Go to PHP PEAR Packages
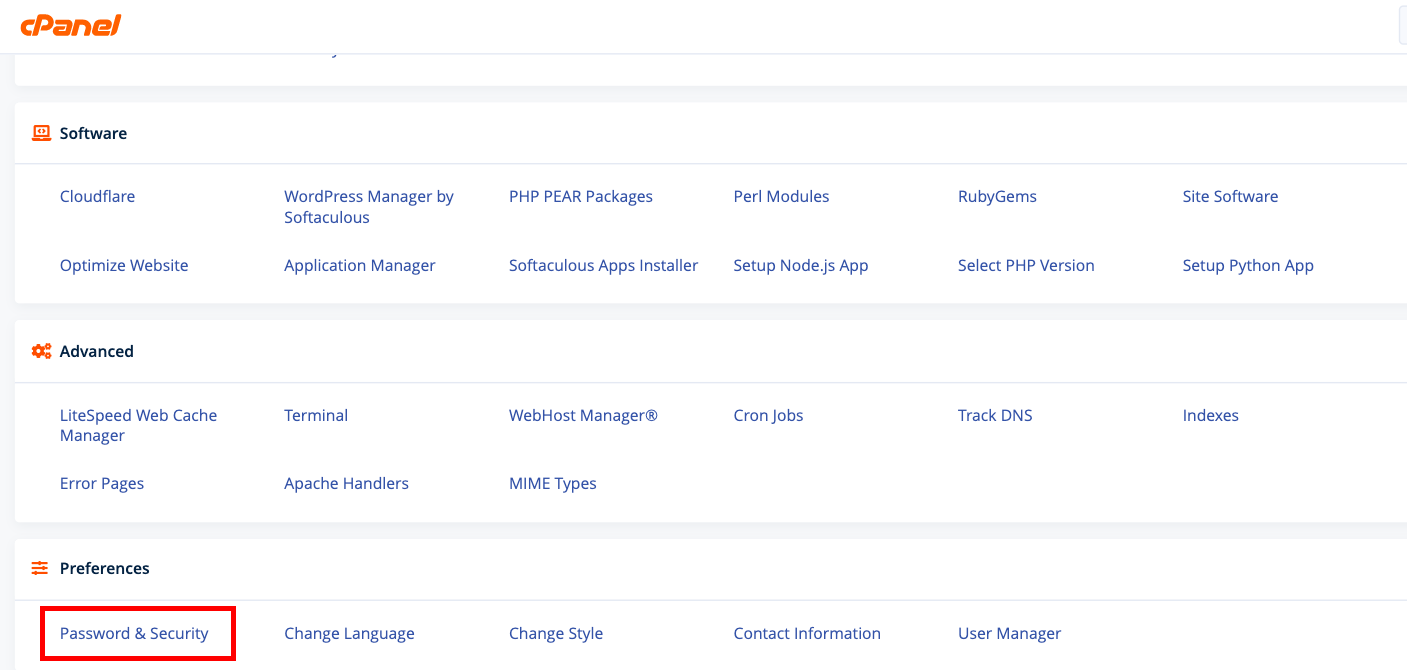Screen dimensions: 1407x670 pyautogui.click(x=580, y=196)
